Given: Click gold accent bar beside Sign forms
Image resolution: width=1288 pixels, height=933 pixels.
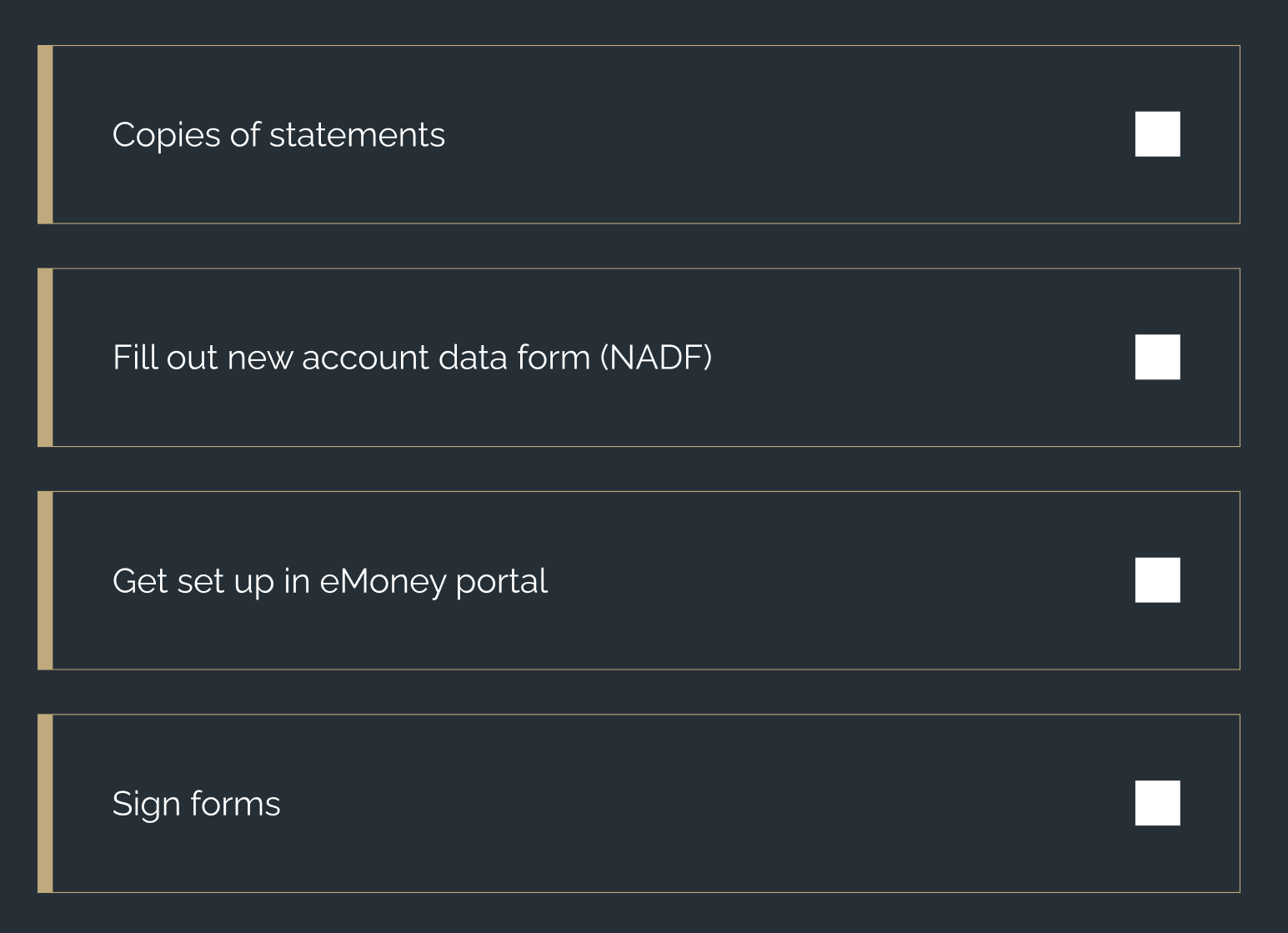Looking at the screenshot, I should coord(45,803).
